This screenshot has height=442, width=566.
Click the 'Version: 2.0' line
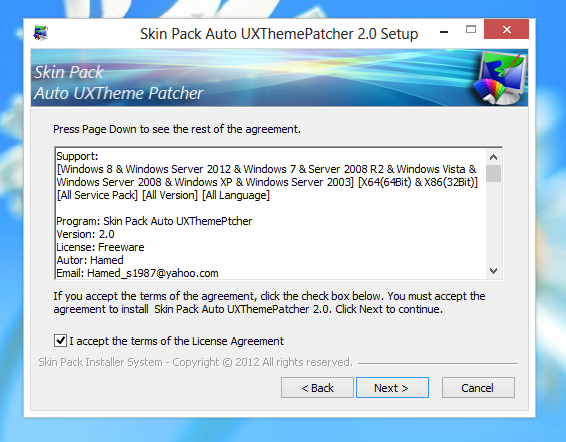(86, 234)
